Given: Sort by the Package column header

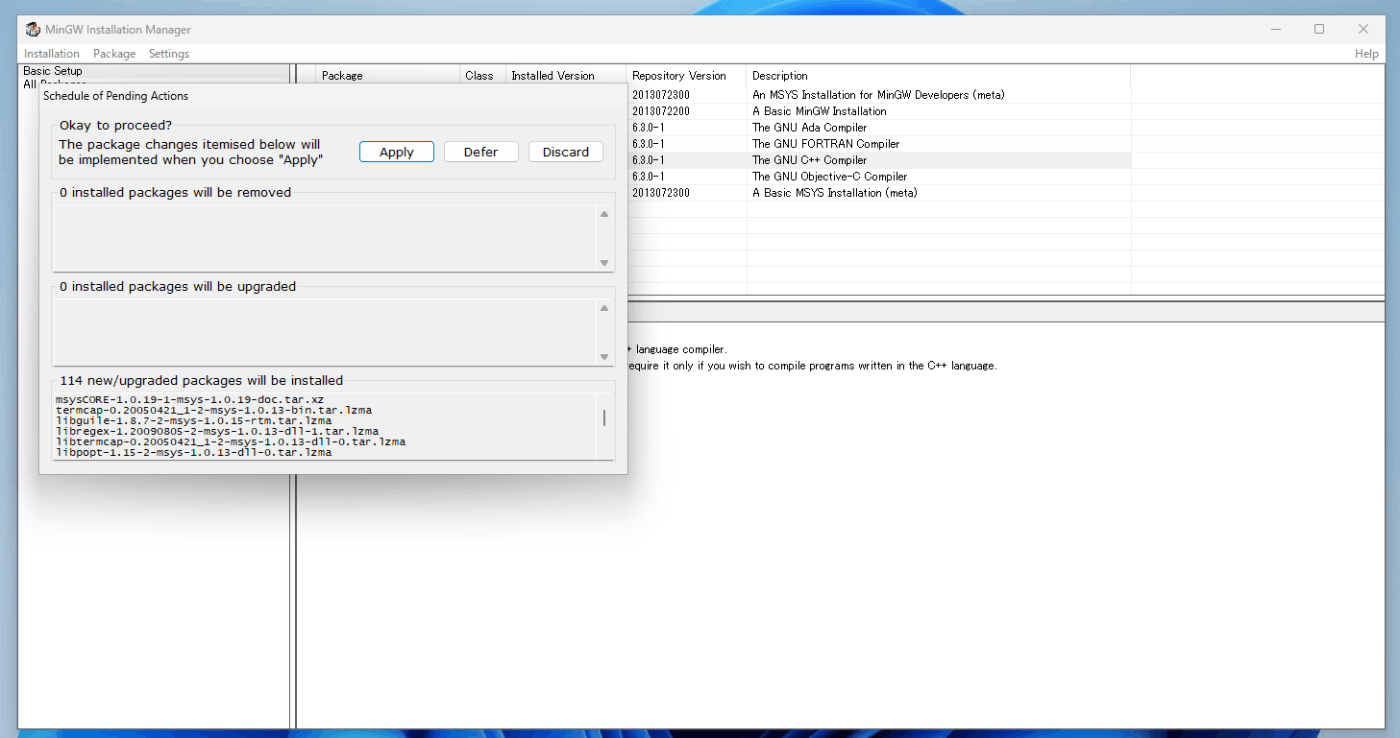Looking at the screenshot, I should coord(388,76).
